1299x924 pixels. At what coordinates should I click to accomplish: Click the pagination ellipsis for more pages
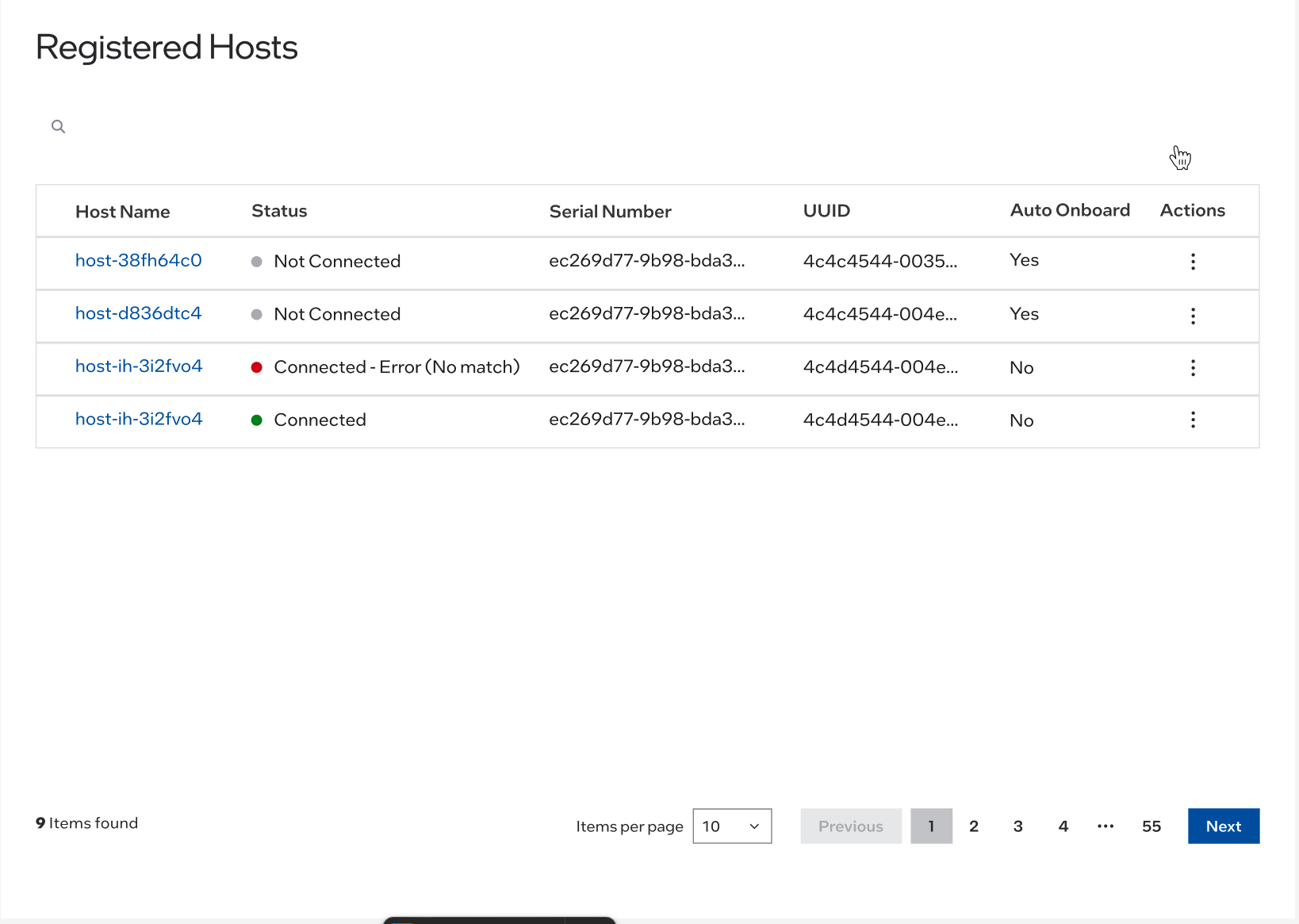[x=1105, y=826]
